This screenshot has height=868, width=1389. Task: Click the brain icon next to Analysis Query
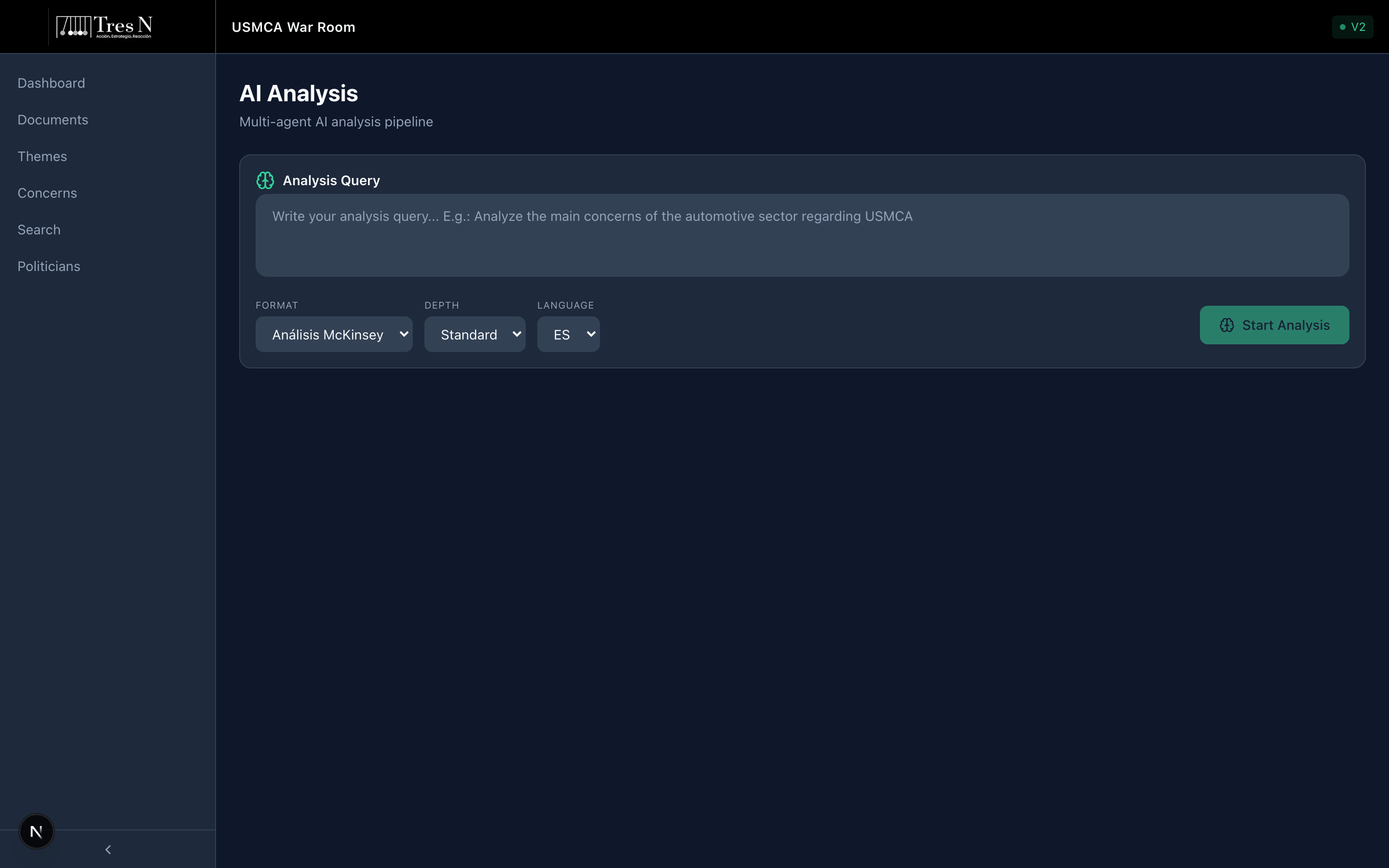pos(266,180)
